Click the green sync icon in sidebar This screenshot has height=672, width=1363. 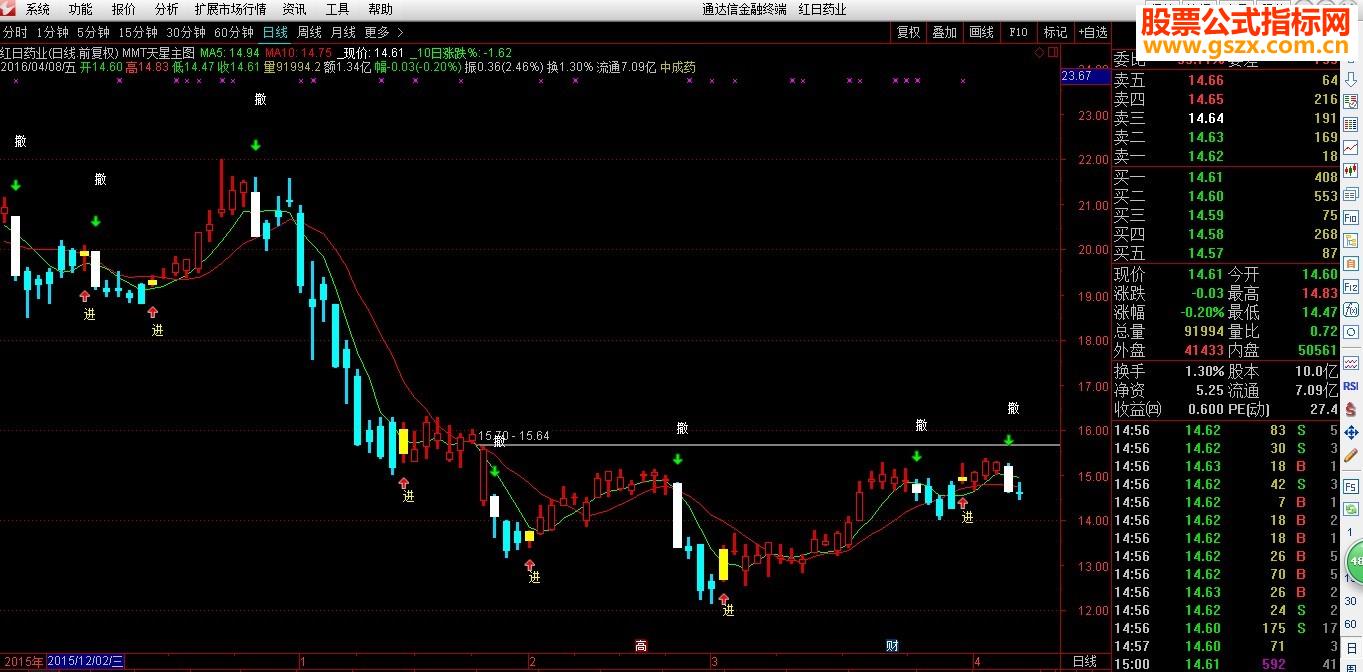pyautogui.click(x=1350, y=510)
